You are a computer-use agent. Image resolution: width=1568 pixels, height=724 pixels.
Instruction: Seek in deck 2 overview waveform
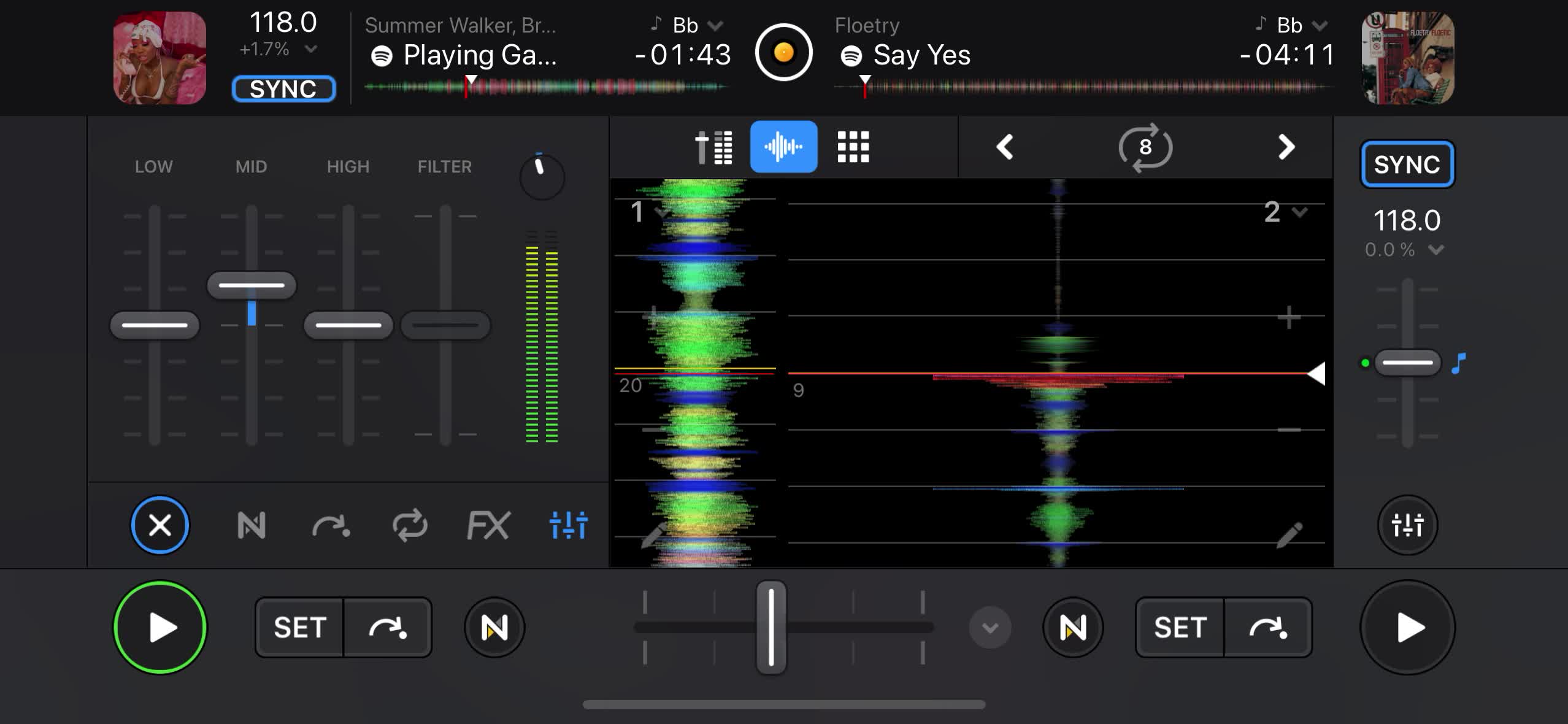[x=1083, y=87]
